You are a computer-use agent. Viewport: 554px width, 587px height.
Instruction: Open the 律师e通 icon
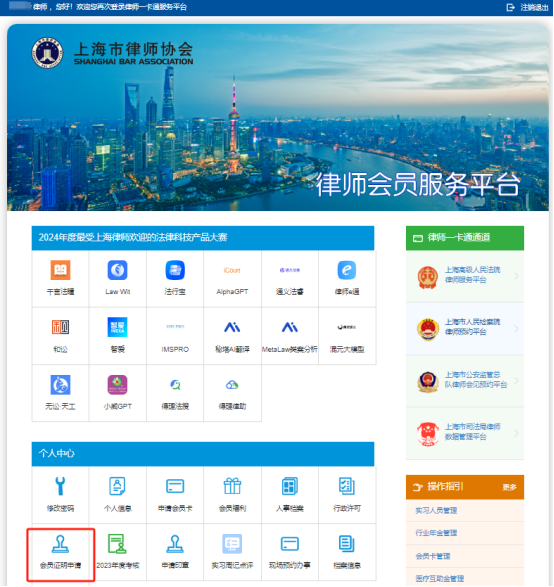pos(347,270)
